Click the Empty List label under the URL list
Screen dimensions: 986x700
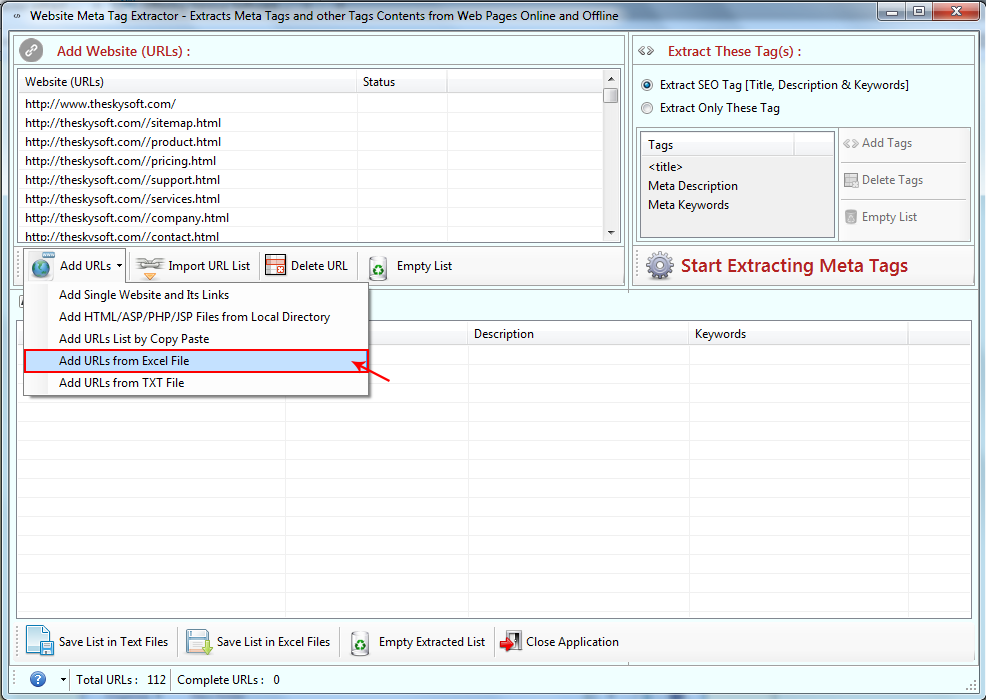click(424, 266)
